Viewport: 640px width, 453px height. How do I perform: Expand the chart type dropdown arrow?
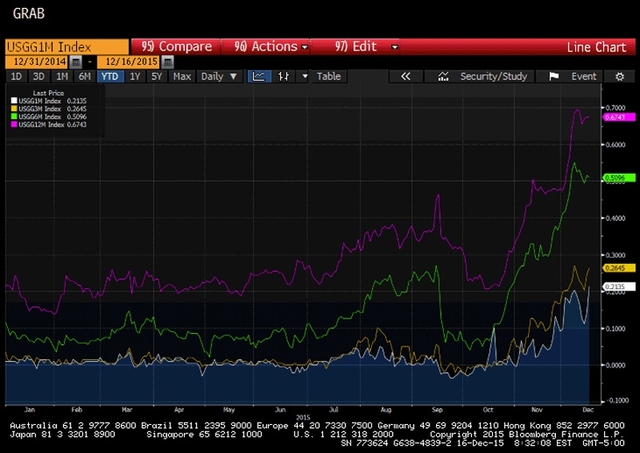(304, 76)
